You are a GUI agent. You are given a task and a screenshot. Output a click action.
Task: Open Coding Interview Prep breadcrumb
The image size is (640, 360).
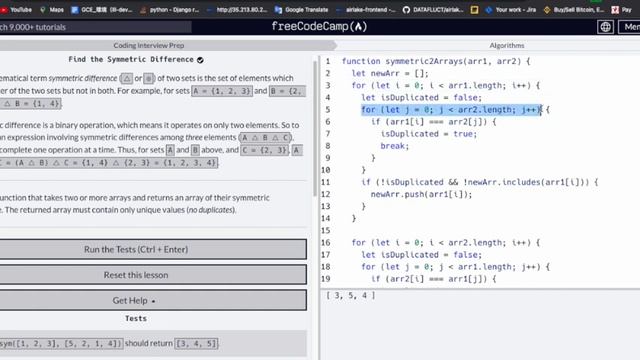coord(149,45)
